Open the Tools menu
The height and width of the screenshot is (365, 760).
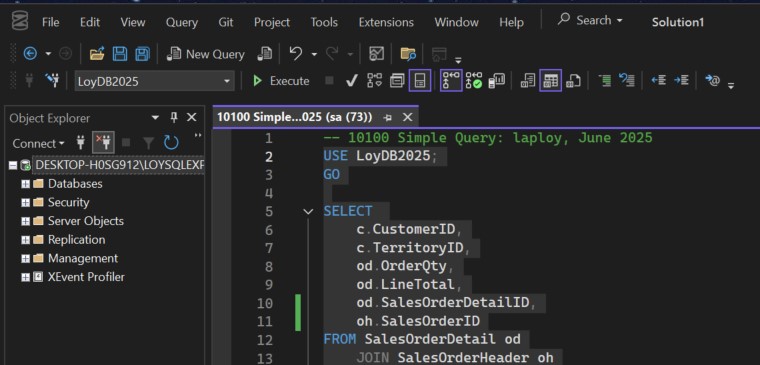tap(324, 22)
